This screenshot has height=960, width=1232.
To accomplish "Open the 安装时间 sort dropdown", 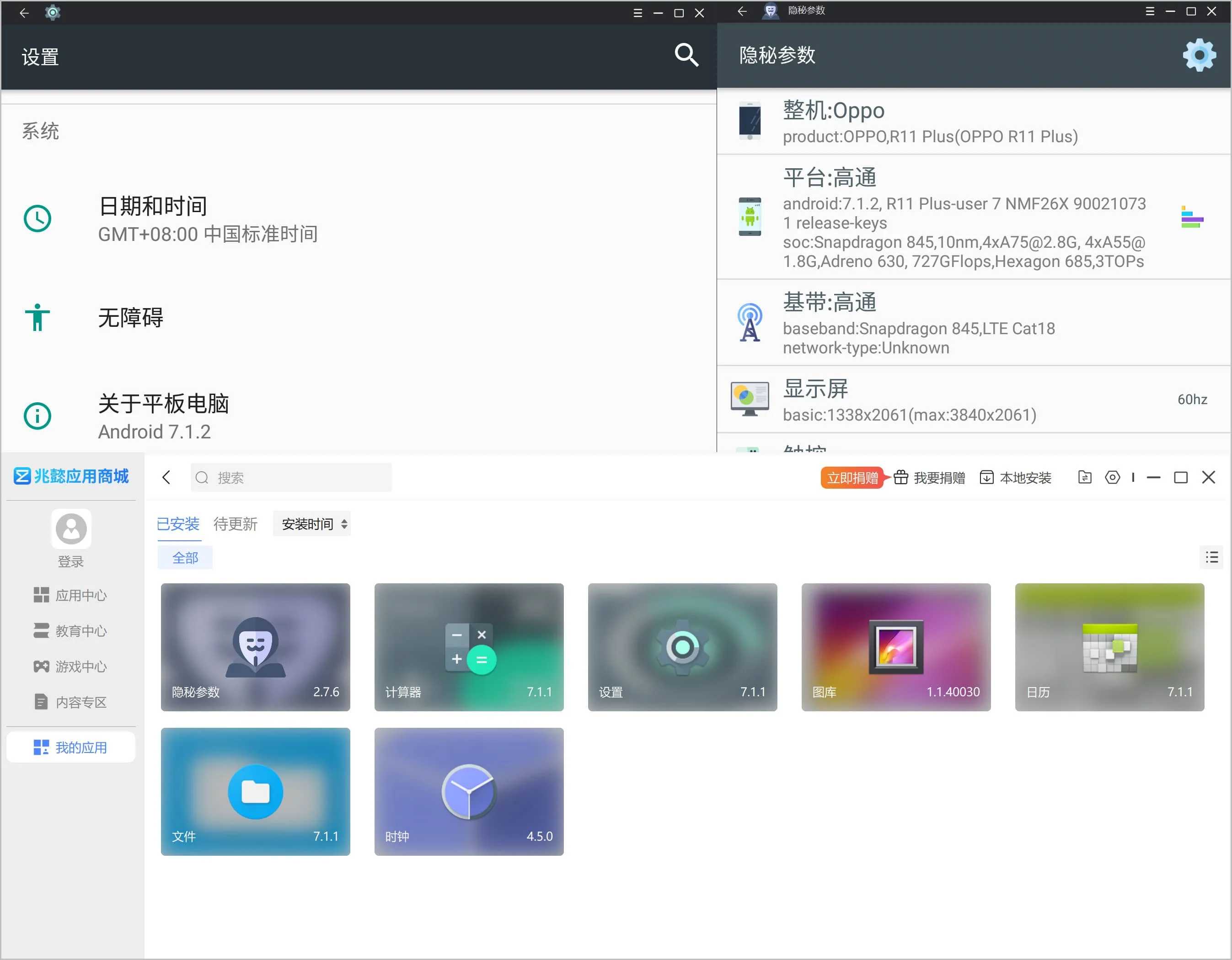I will [311, 524].
